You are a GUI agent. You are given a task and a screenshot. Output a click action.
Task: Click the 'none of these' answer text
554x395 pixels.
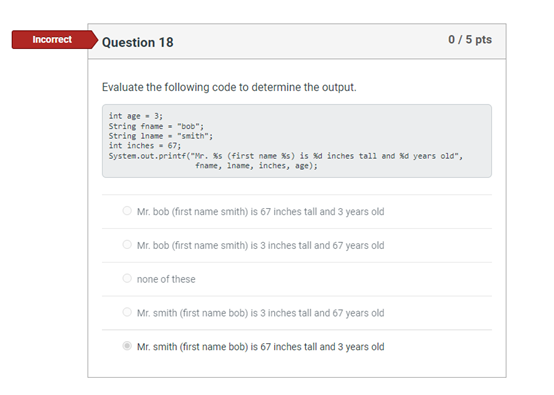point(166,279)
